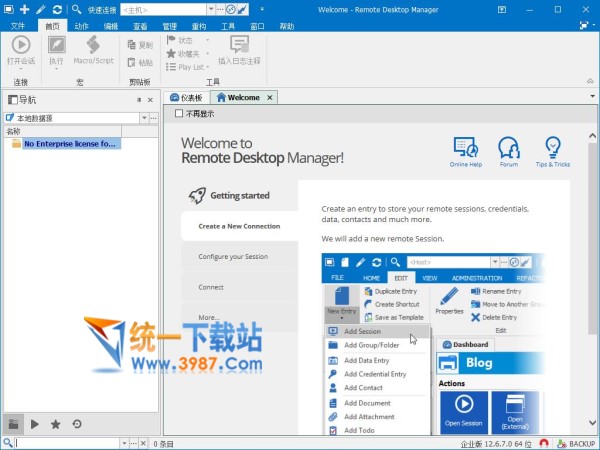Open the 管理 ribbon tab
Screen dimensions: 600x450
click(169, 25)
